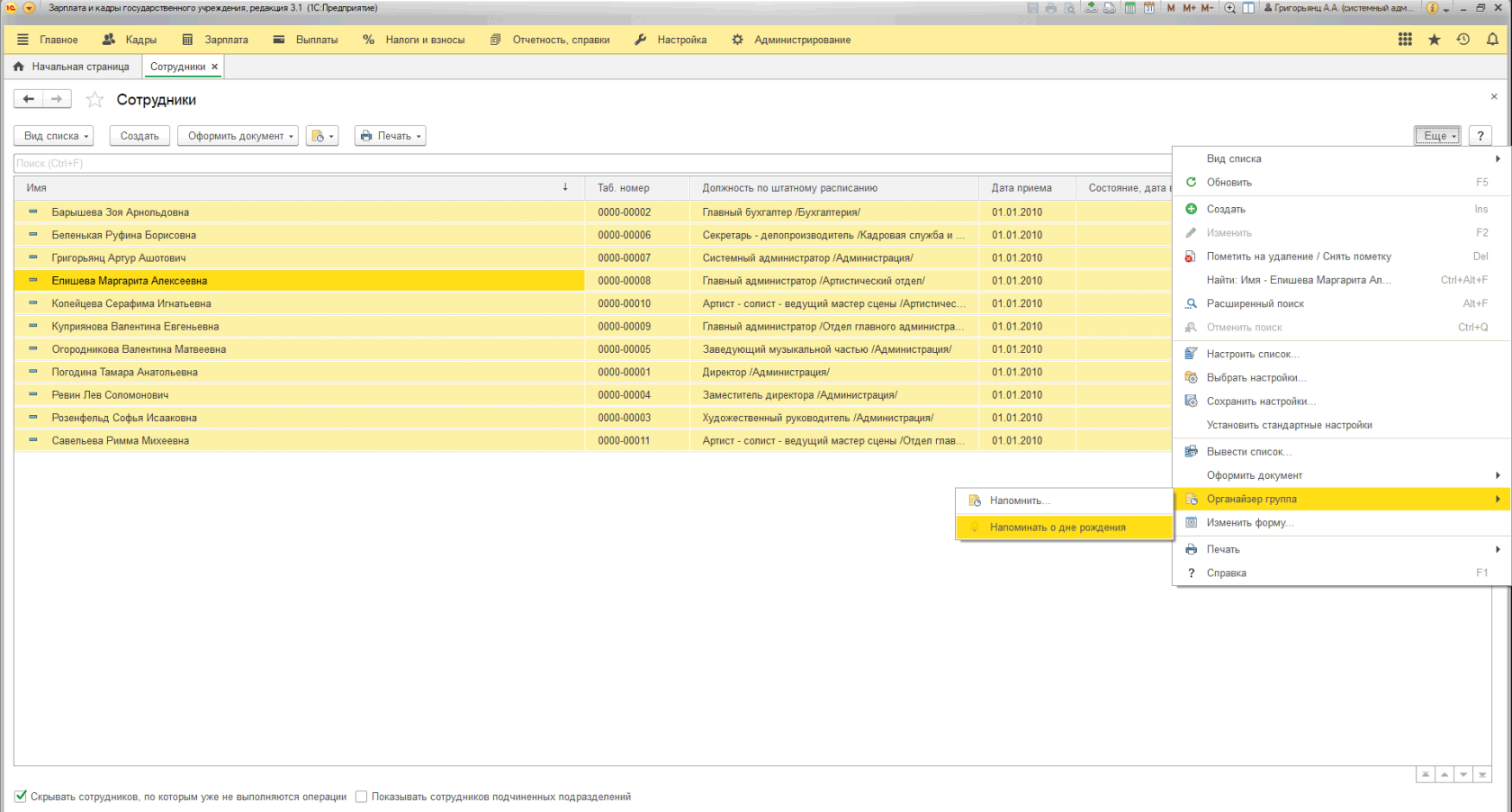This screenshot has height=812, width=1512.
Task: Open the yellow info icon in title bar
Action: (1432, 8)
